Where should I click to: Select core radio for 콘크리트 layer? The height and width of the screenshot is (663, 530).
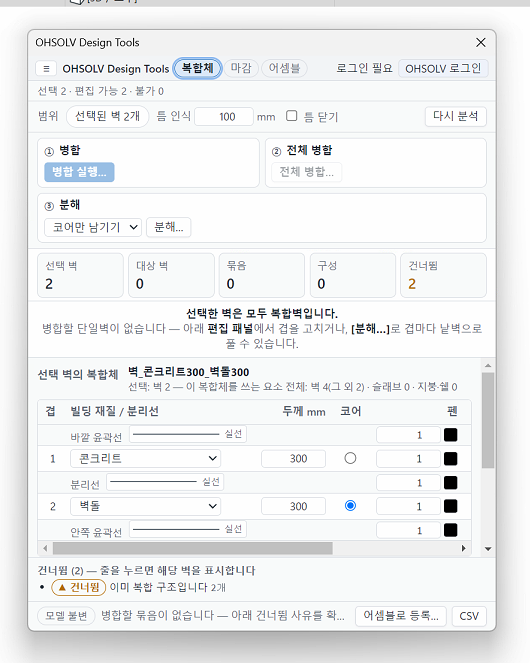pos(350,458)
